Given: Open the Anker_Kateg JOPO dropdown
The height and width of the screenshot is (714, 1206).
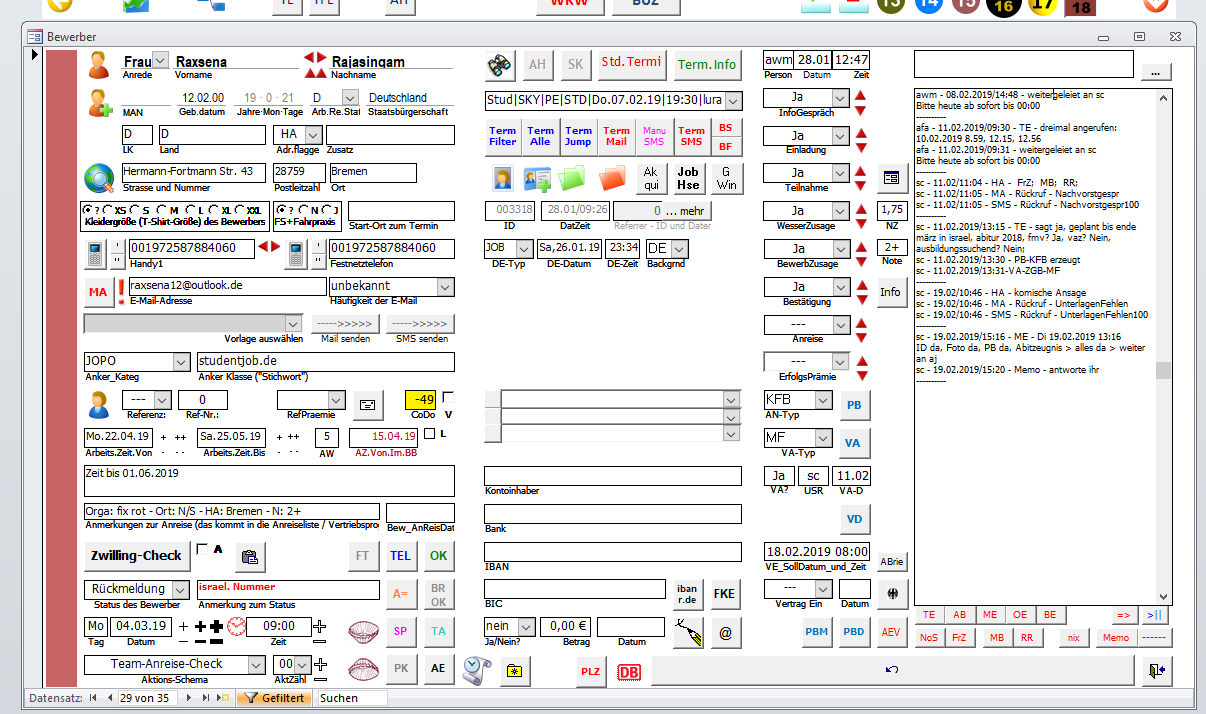Looking at the screenshot, I should (181, 361).
